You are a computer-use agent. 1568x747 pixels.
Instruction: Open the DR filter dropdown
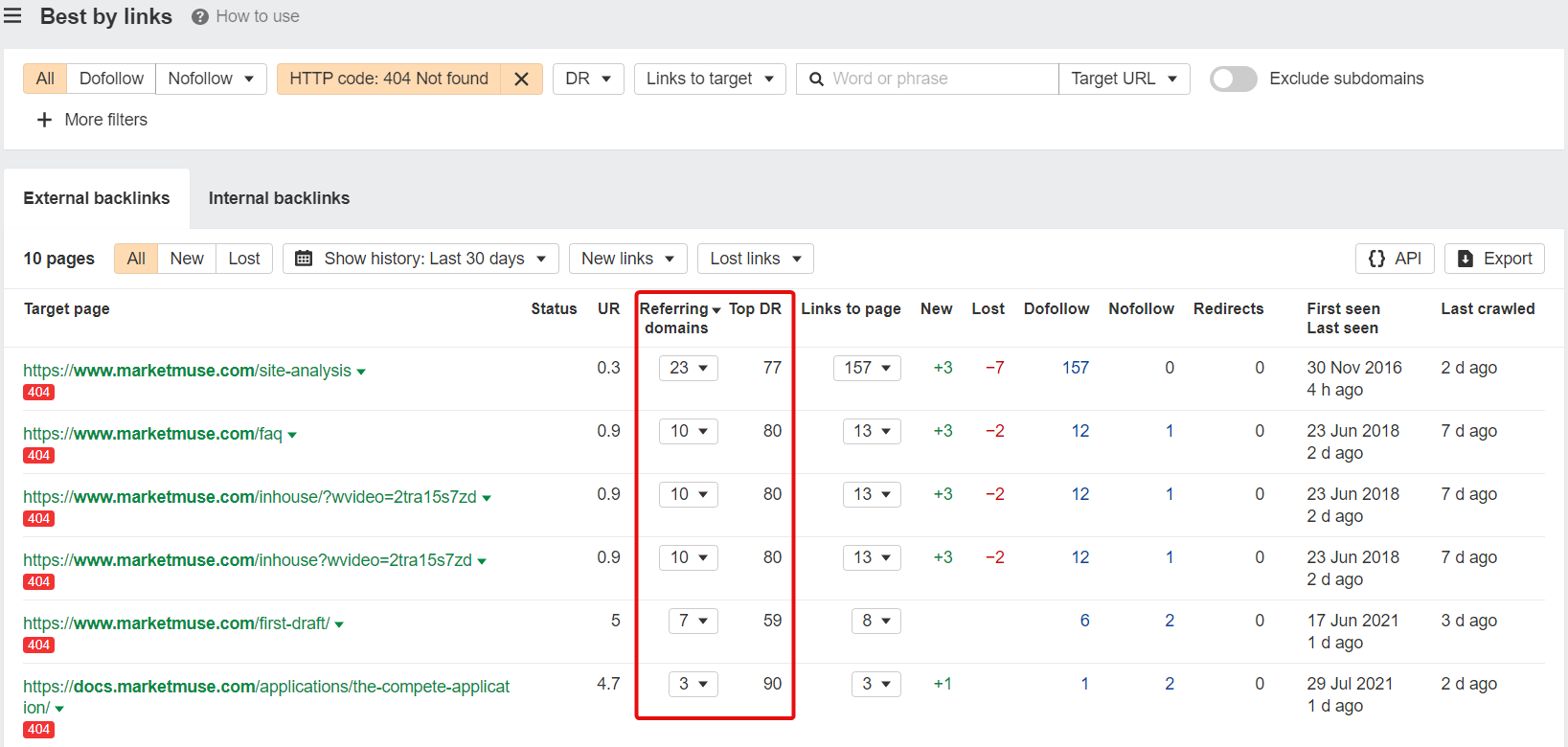click(x=588, y=79)
